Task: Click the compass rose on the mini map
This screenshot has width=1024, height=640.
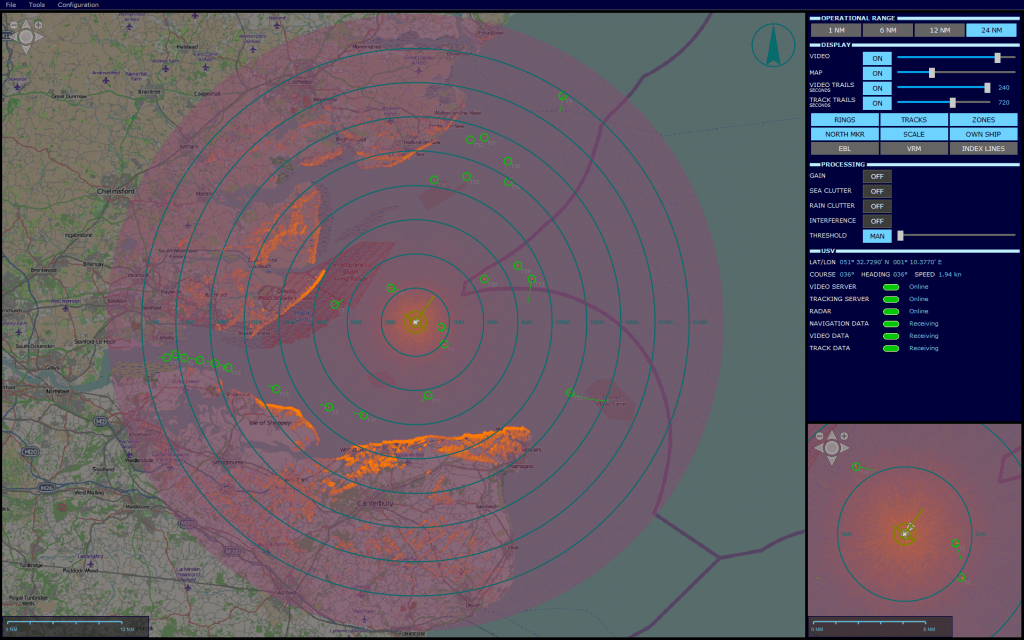Action: [832, 448]
